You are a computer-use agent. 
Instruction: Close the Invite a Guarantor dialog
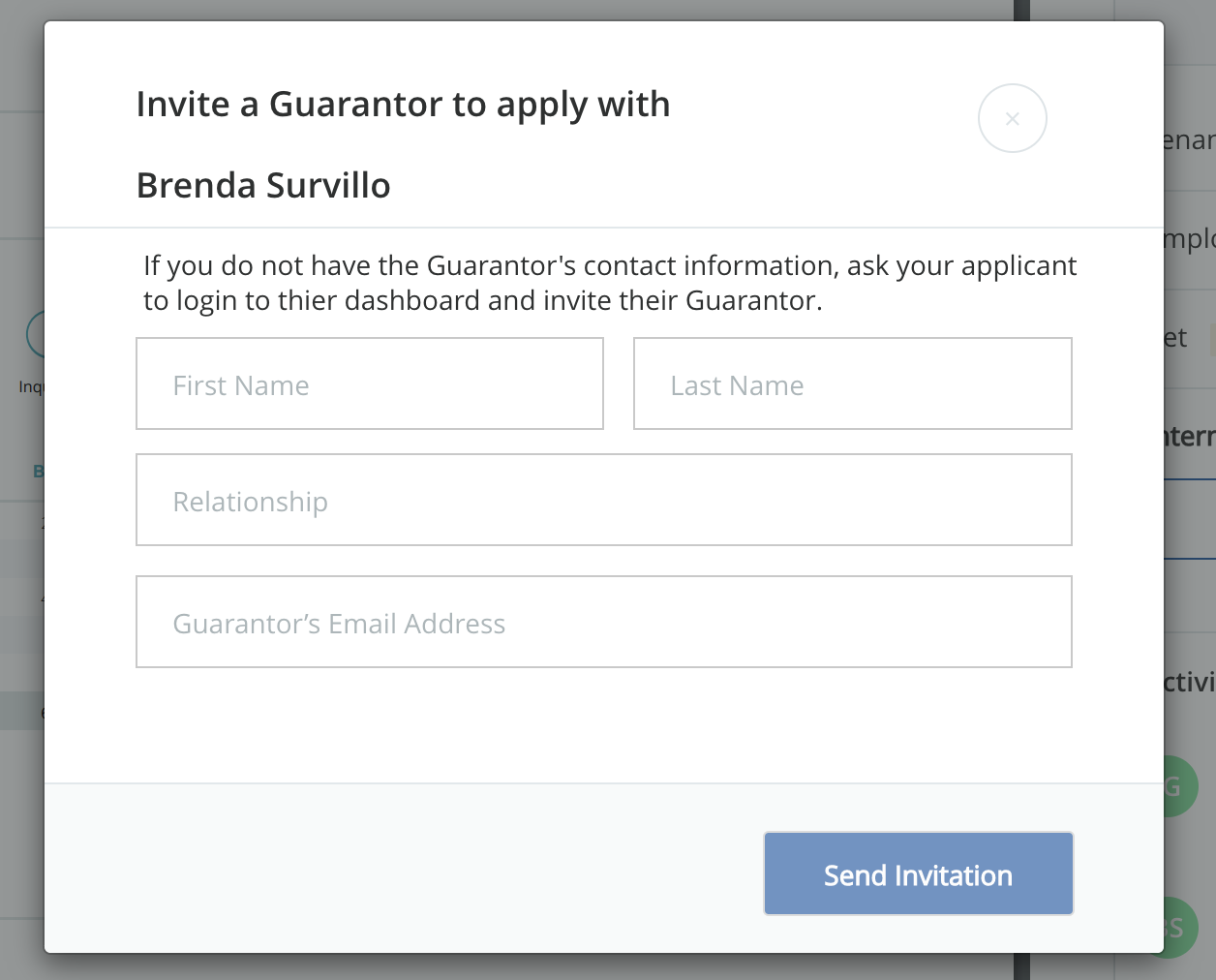pos(1012,118)
